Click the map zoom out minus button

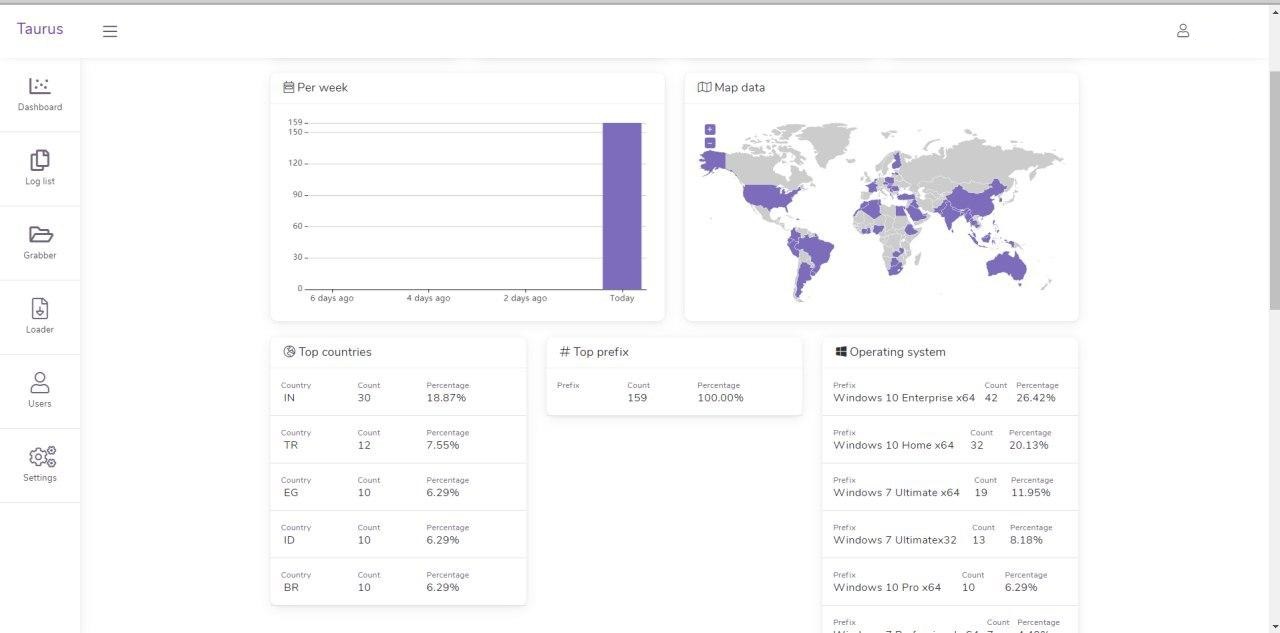point(710,143)
